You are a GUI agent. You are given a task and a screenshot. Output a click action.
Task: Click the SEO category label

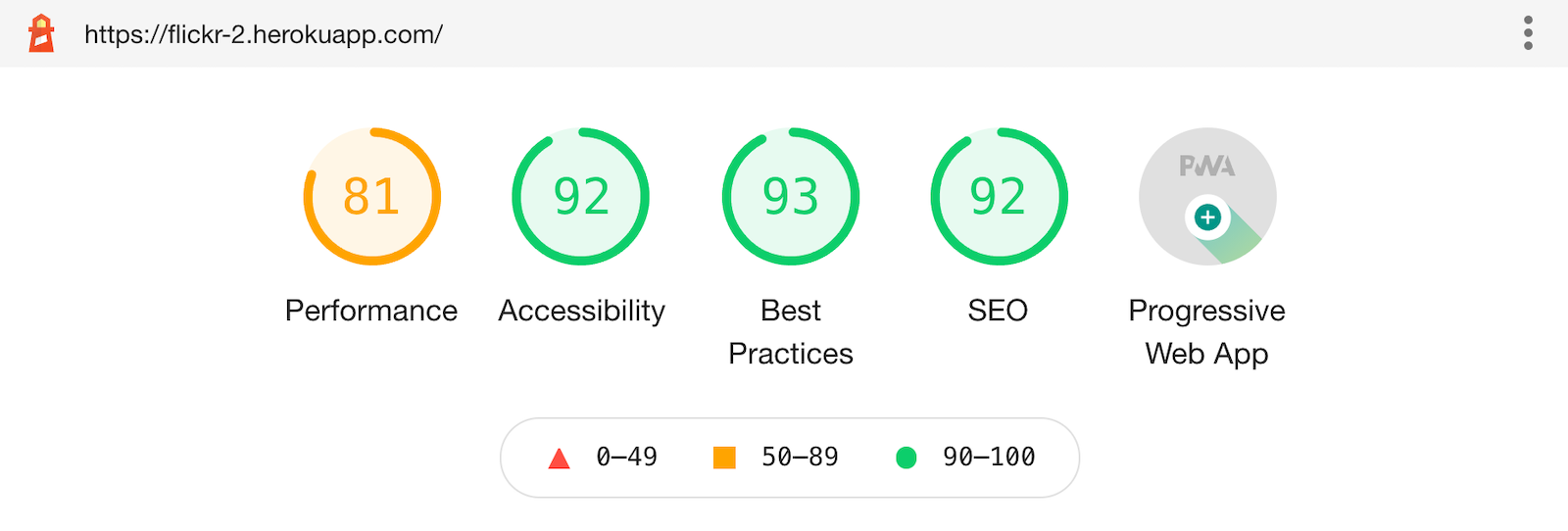998,311
